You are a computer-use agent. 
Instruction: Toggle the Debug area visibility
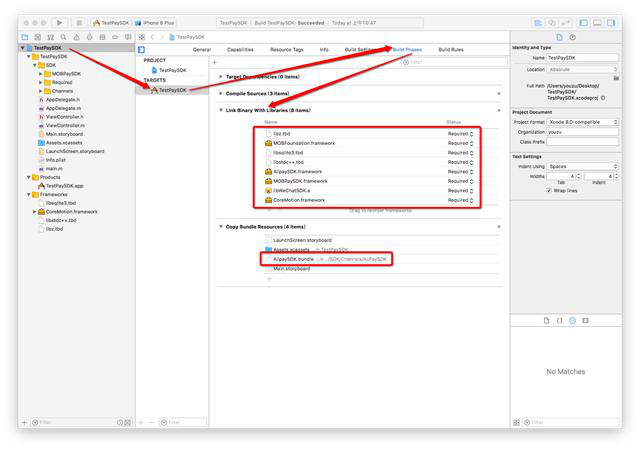597,23
